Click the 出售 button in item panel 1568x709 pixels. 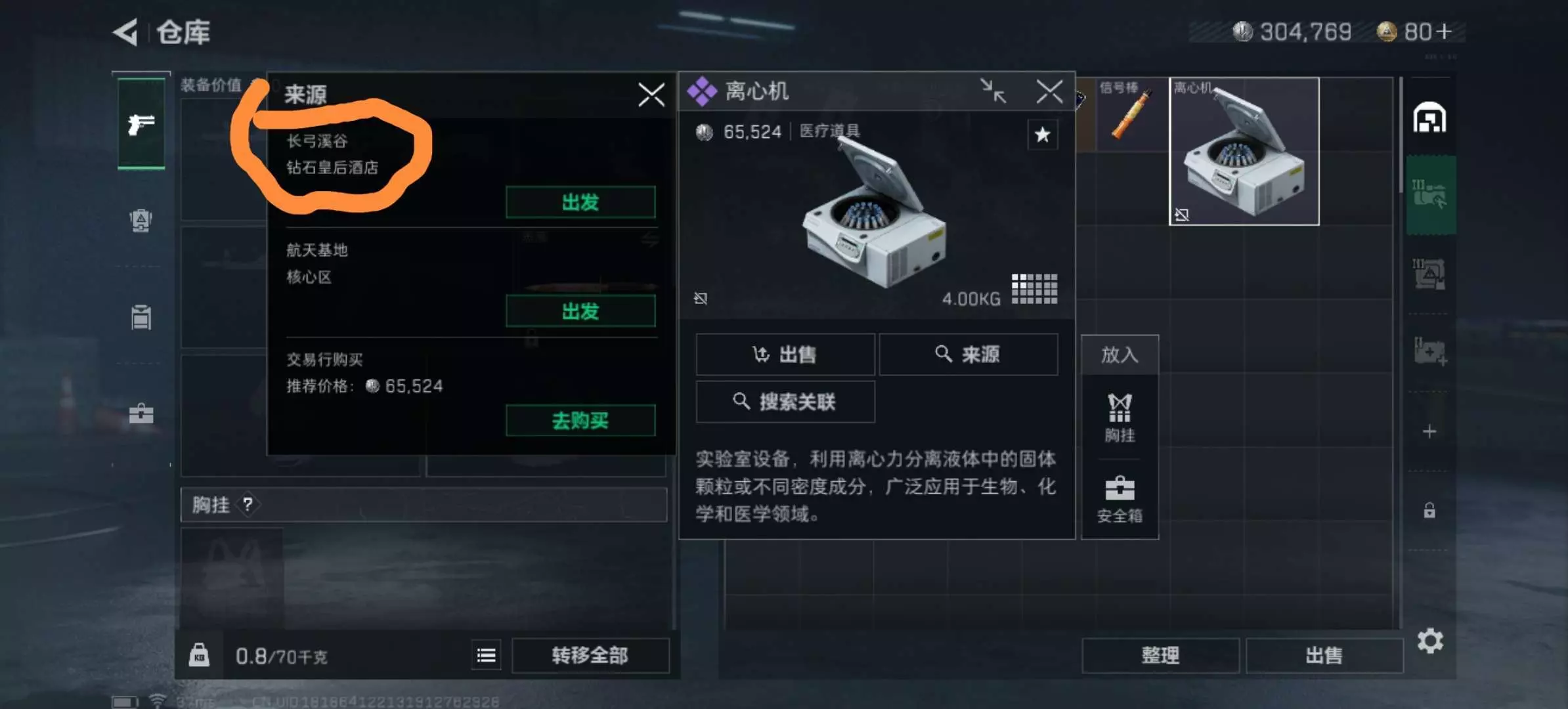tap(785, 354)
